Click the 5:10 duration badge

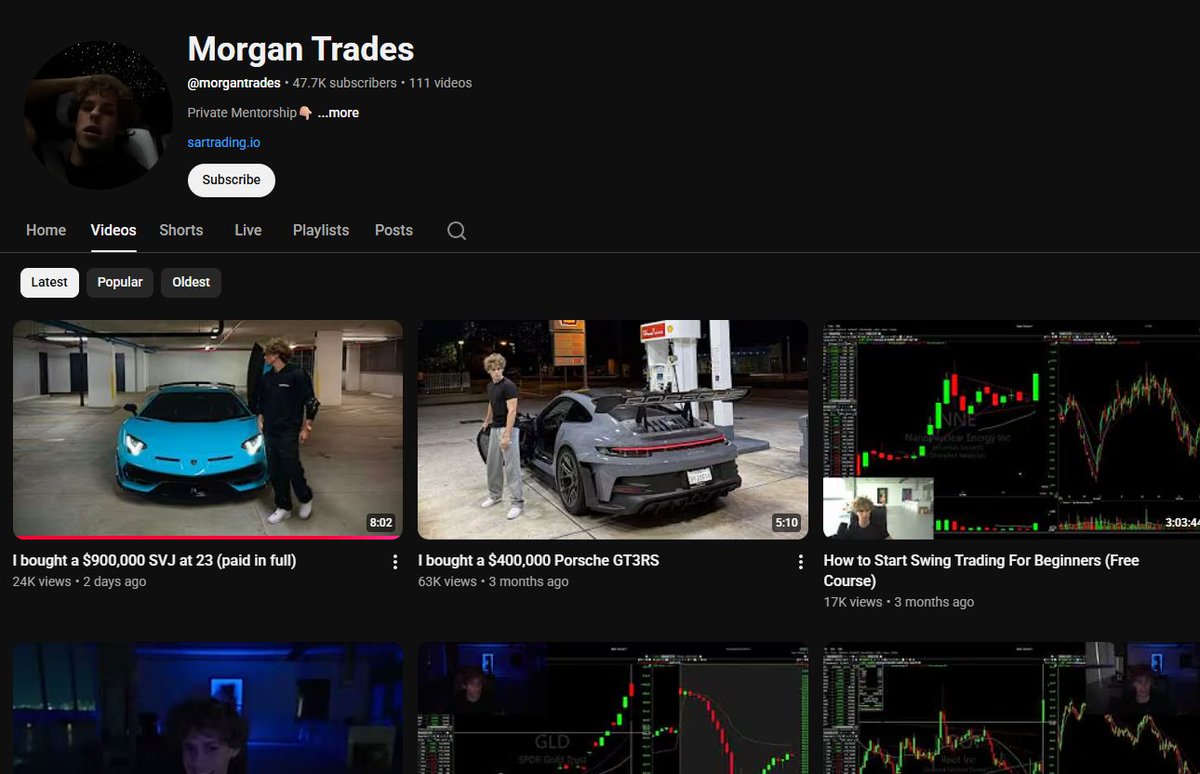786,522
